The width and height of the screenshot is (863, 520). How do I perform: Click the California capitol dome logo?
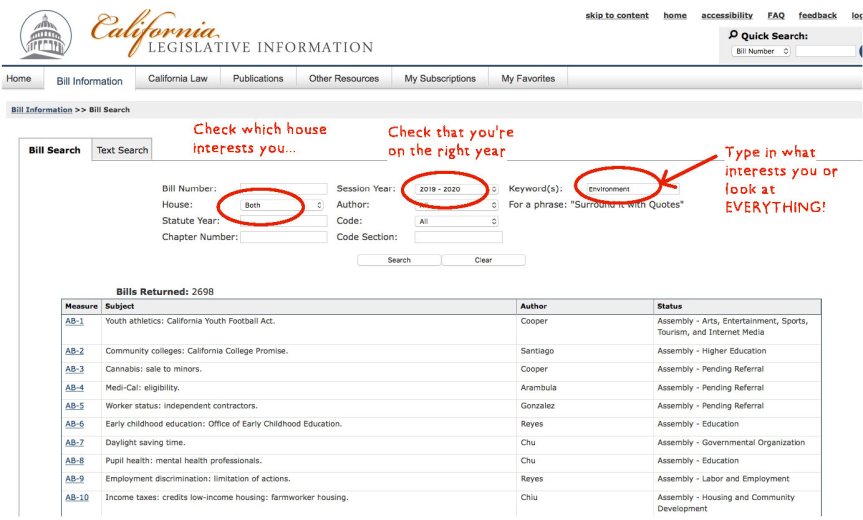45,35
